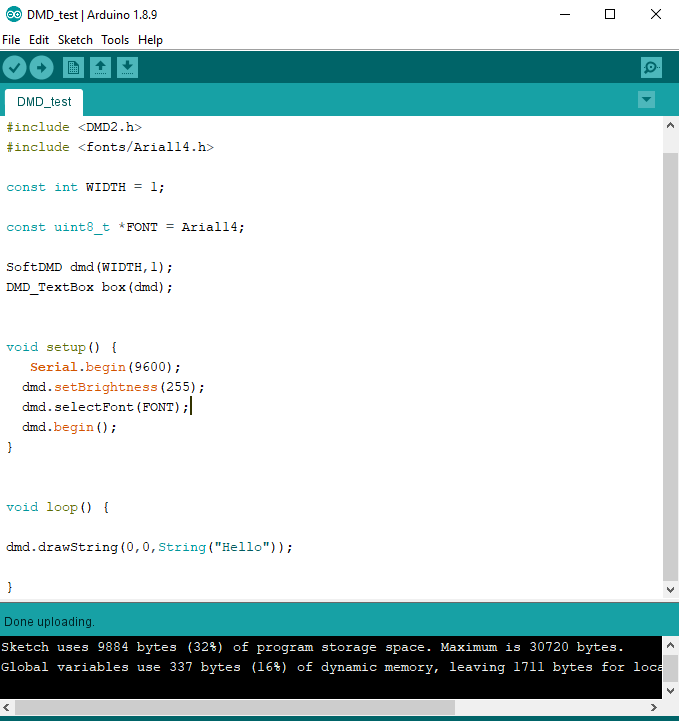Viewport: 679px width, 721px height.
Task: Open the File menu
Action: (x=11, y=40)
